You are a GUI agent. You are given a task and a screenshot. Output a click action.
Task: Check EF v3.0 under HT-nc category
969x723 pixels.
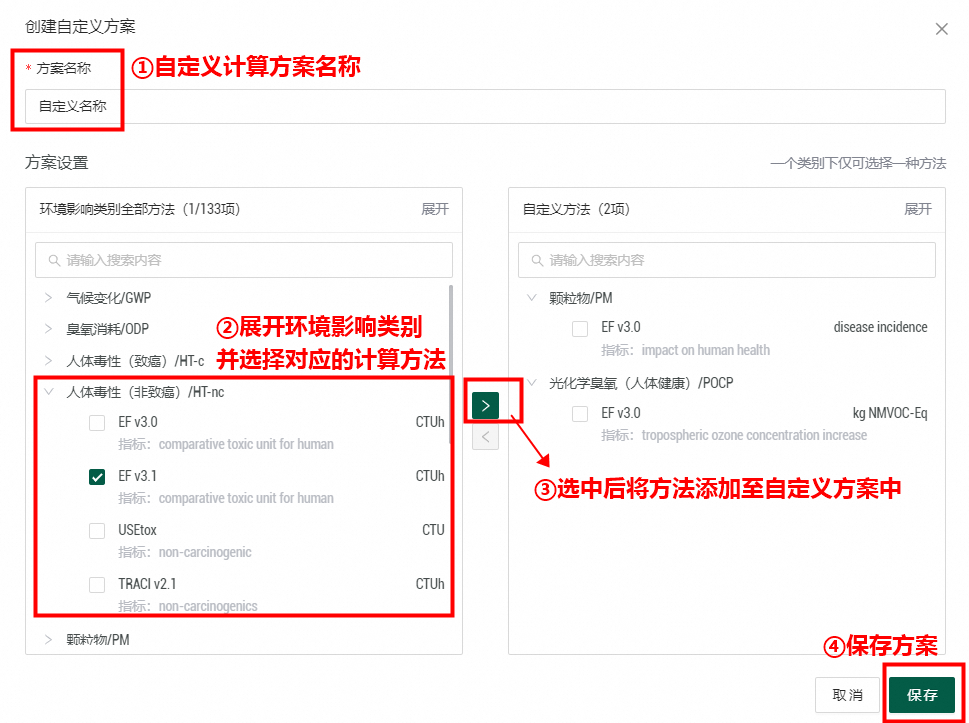tap(97, 423)
